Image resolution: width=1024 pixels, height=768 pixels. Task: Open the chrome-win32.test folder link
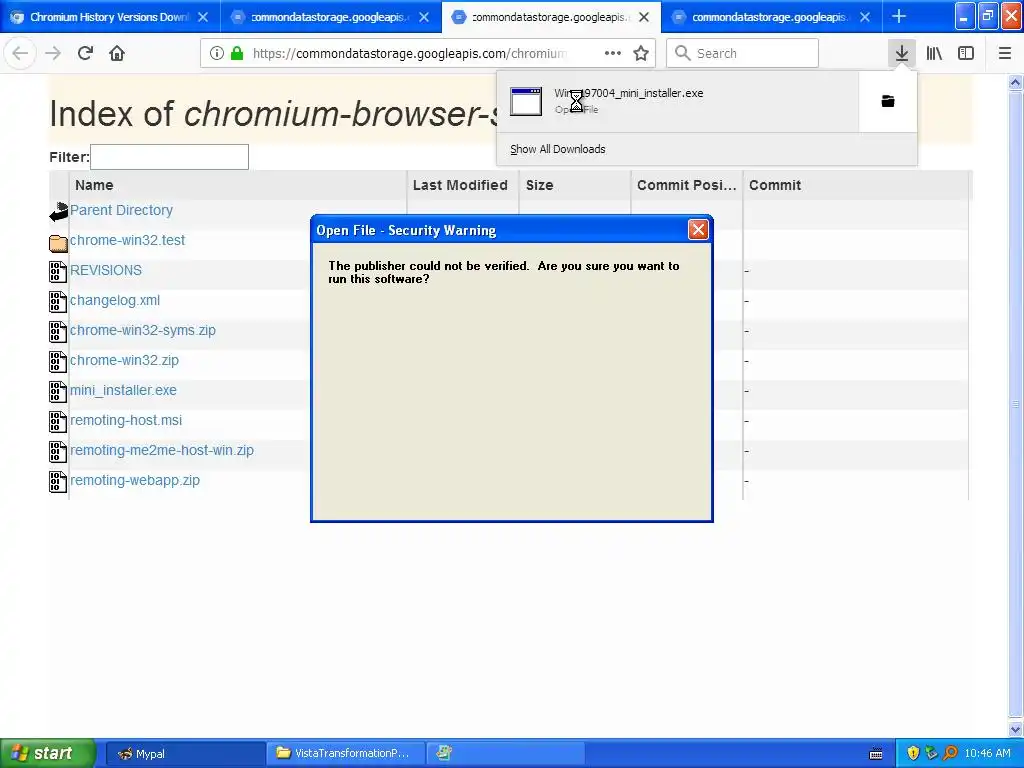pyautogui.click(x=127, y=240)
